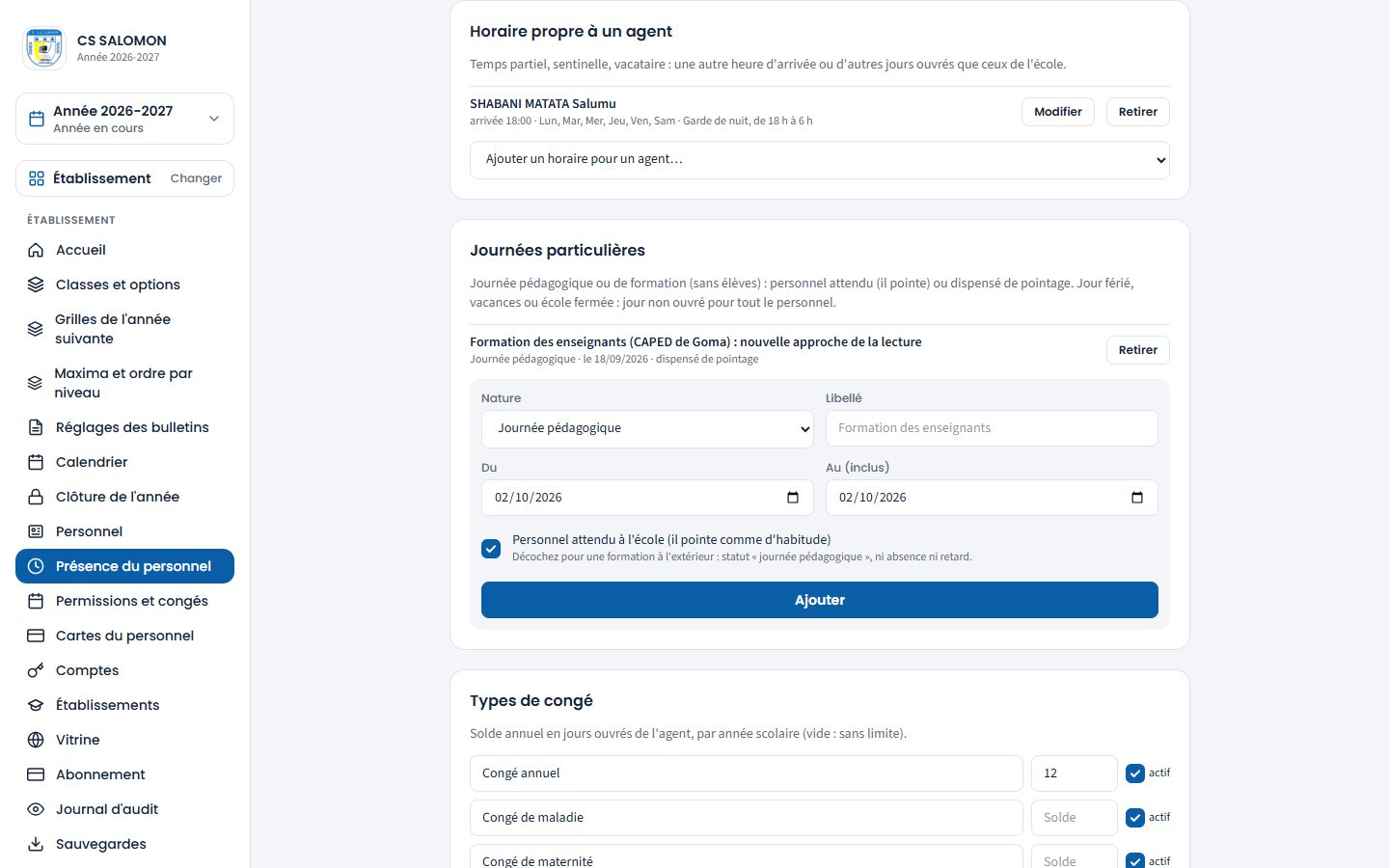
Task: Open the Nature dropdown showing Journée pédagogique
Action: (647, 429)
